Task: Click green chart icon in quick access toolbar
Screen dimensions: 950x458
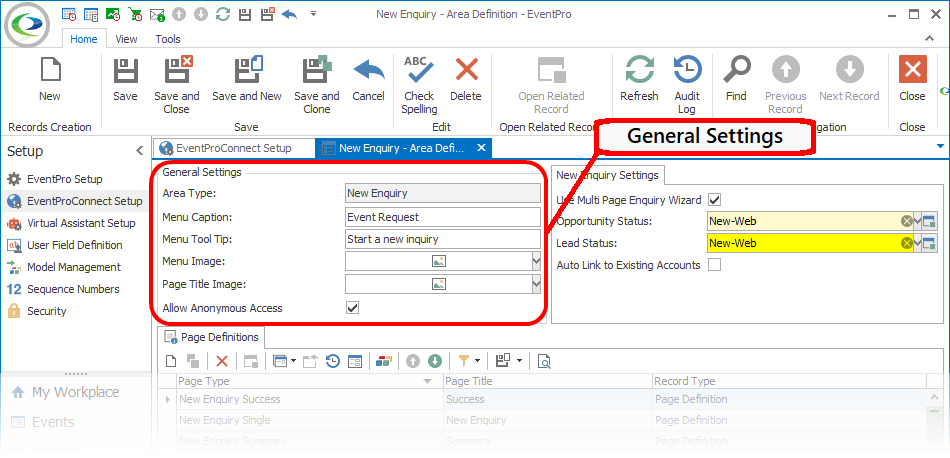Action: click(x=113, y=14)
